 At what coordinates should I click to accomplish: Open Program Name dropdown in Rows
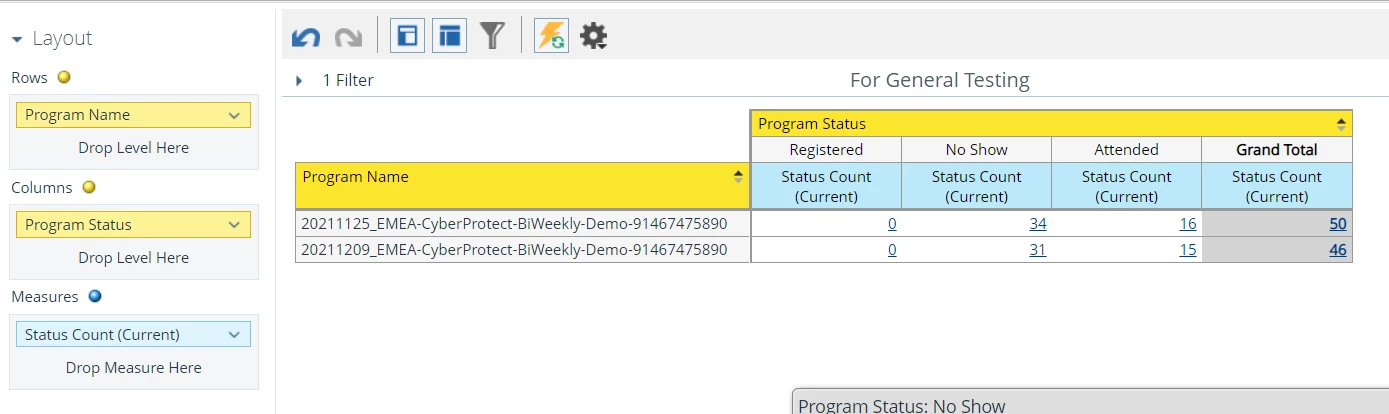pos(235,115)
